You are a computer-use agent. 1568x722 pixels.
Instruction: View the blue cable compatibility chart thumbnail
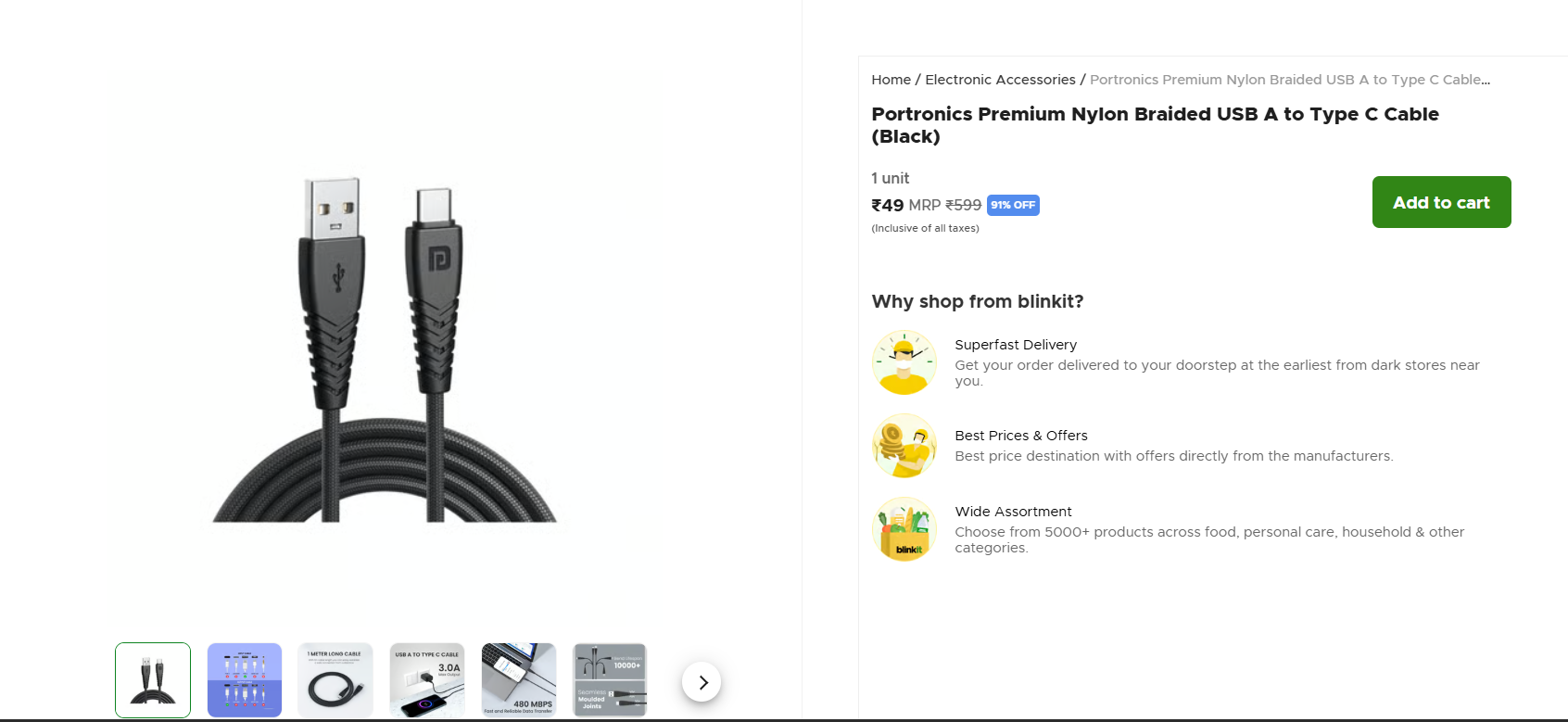pos(245,680)
